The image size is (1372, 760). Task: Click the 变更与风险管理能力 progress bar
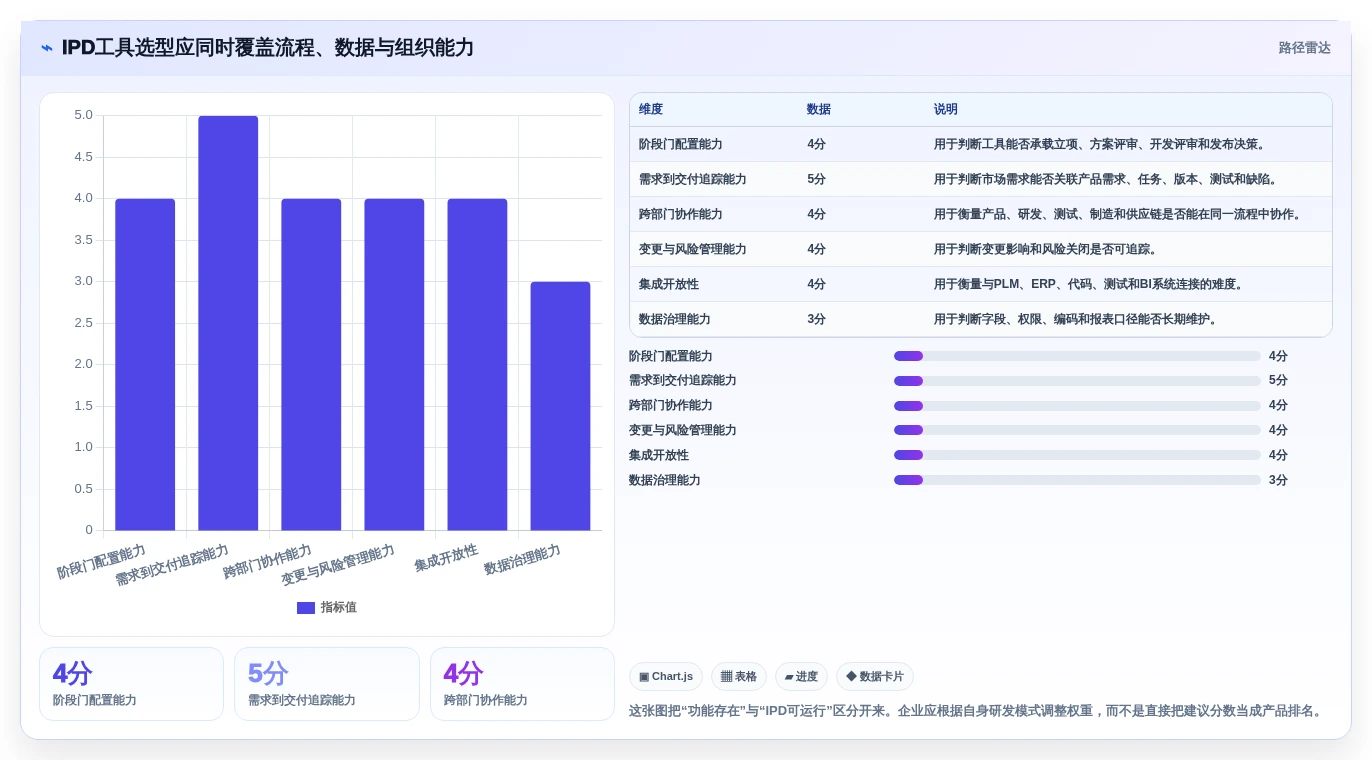pos(1077,430)
